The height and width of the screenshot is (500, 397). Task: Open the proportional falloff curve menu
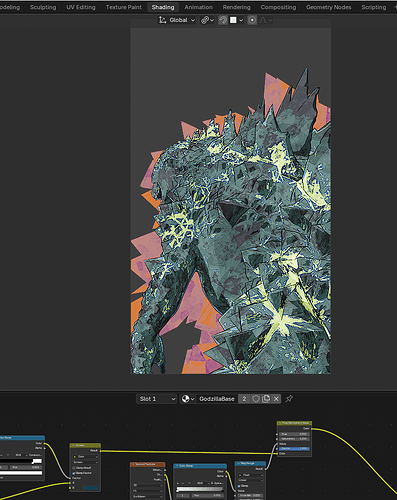pyautogui.click(x=265, y=20)
